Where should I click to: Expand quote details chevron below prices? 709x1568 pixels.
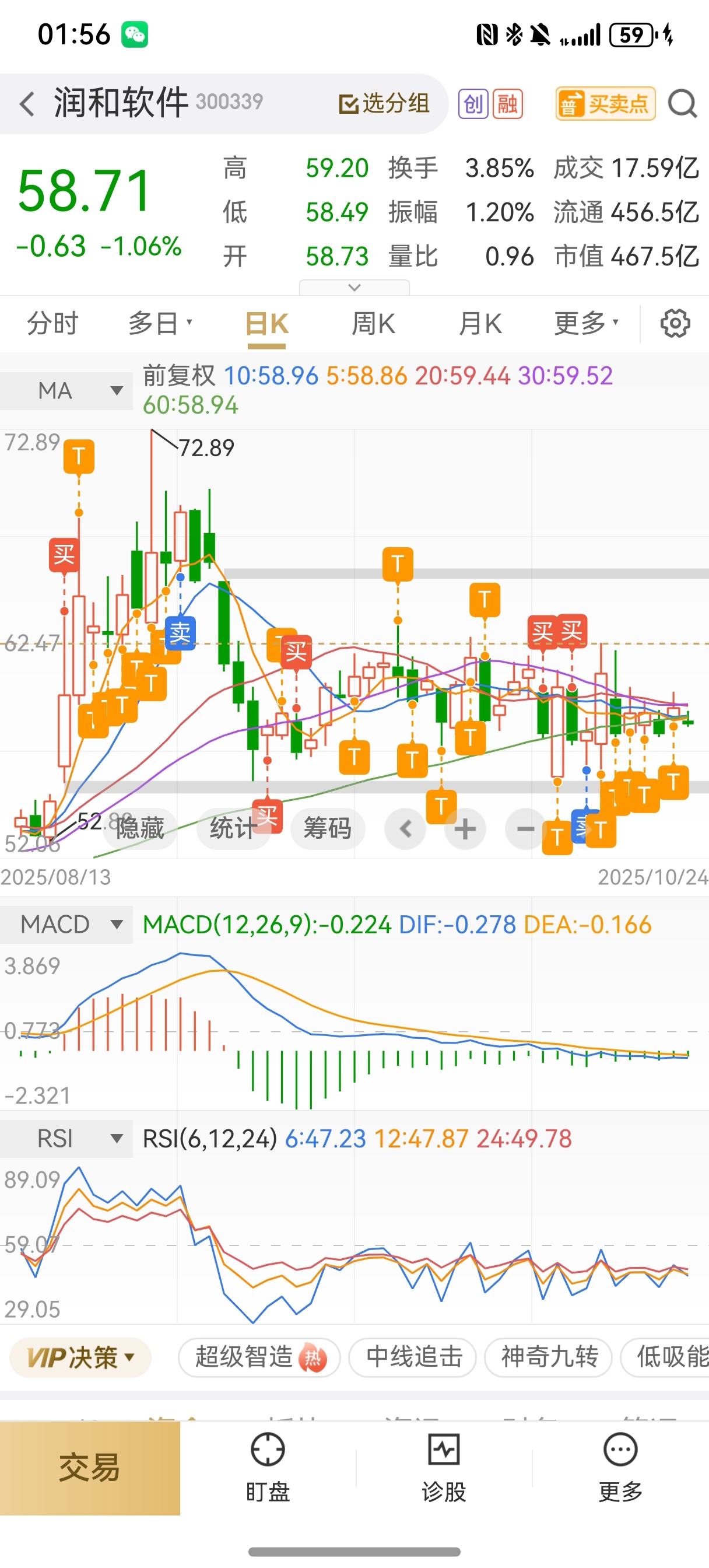tap(354, 288)
